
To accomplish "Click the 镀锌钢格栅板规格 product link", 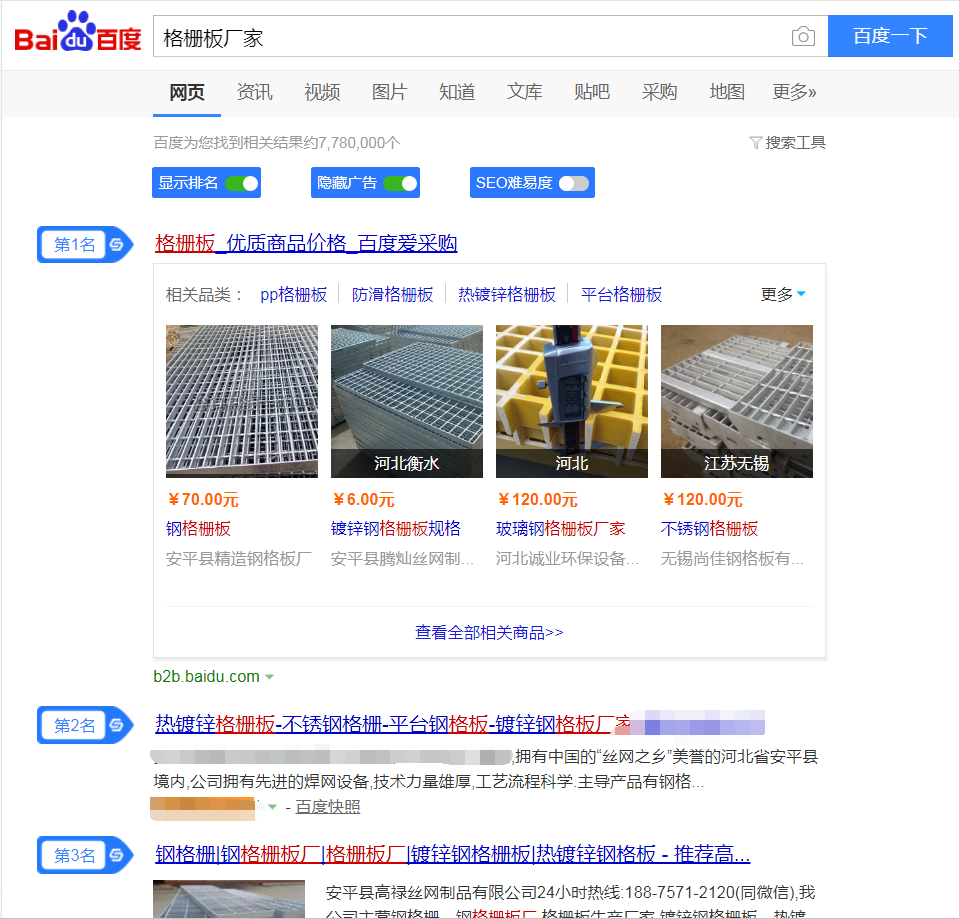I will (x=396, y=529).
